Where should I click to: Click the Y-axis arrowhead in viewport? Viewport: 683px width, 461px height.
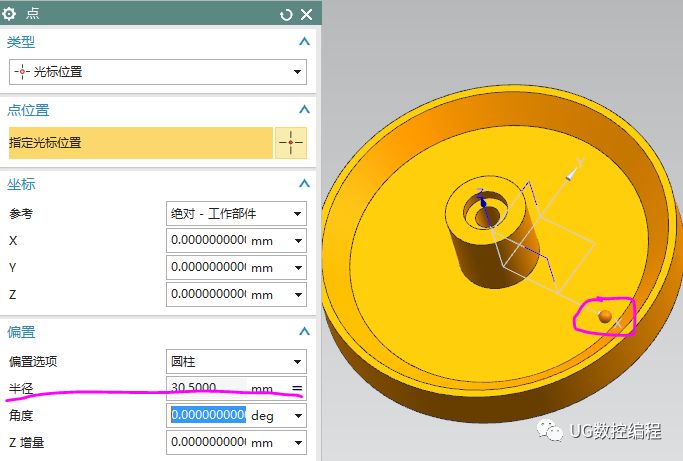tap(572, 175)
